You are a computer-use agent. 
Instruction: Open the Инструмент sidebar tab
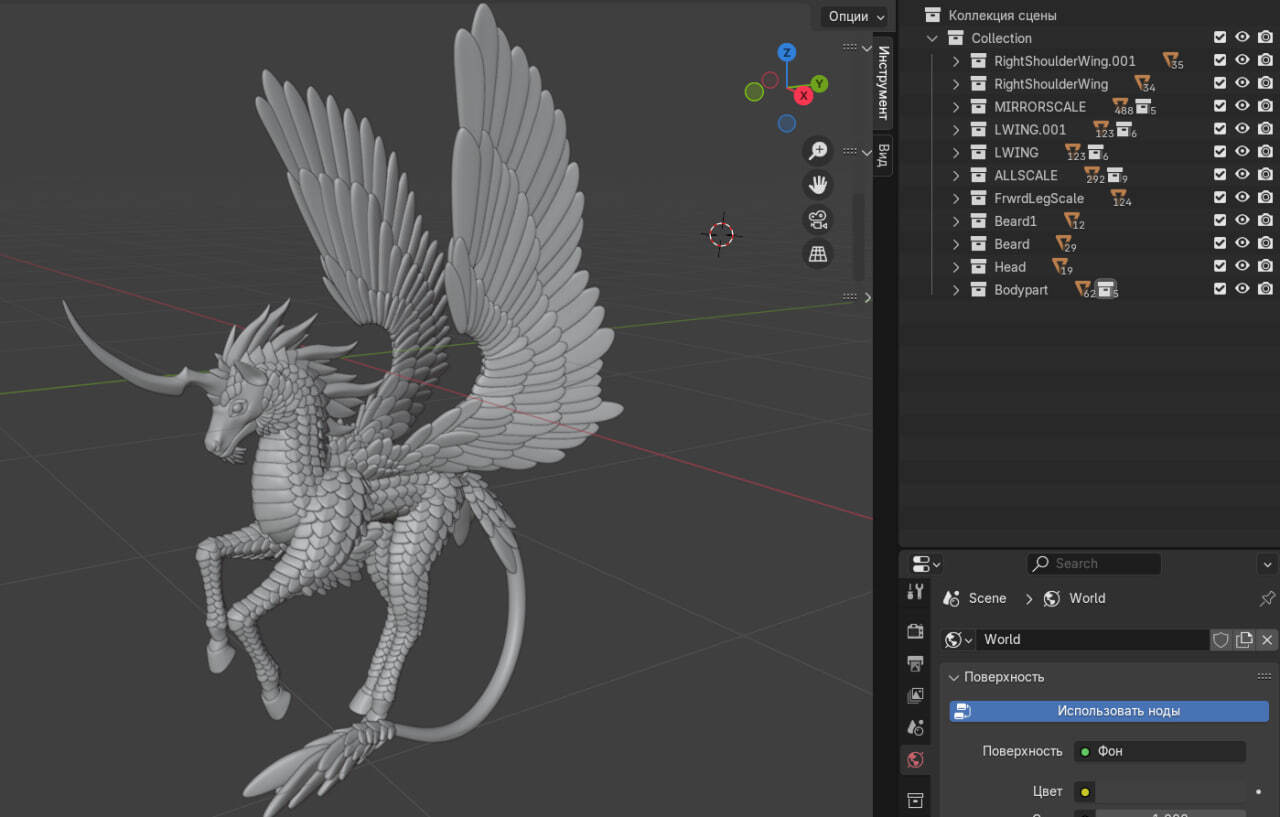(883, 82)
